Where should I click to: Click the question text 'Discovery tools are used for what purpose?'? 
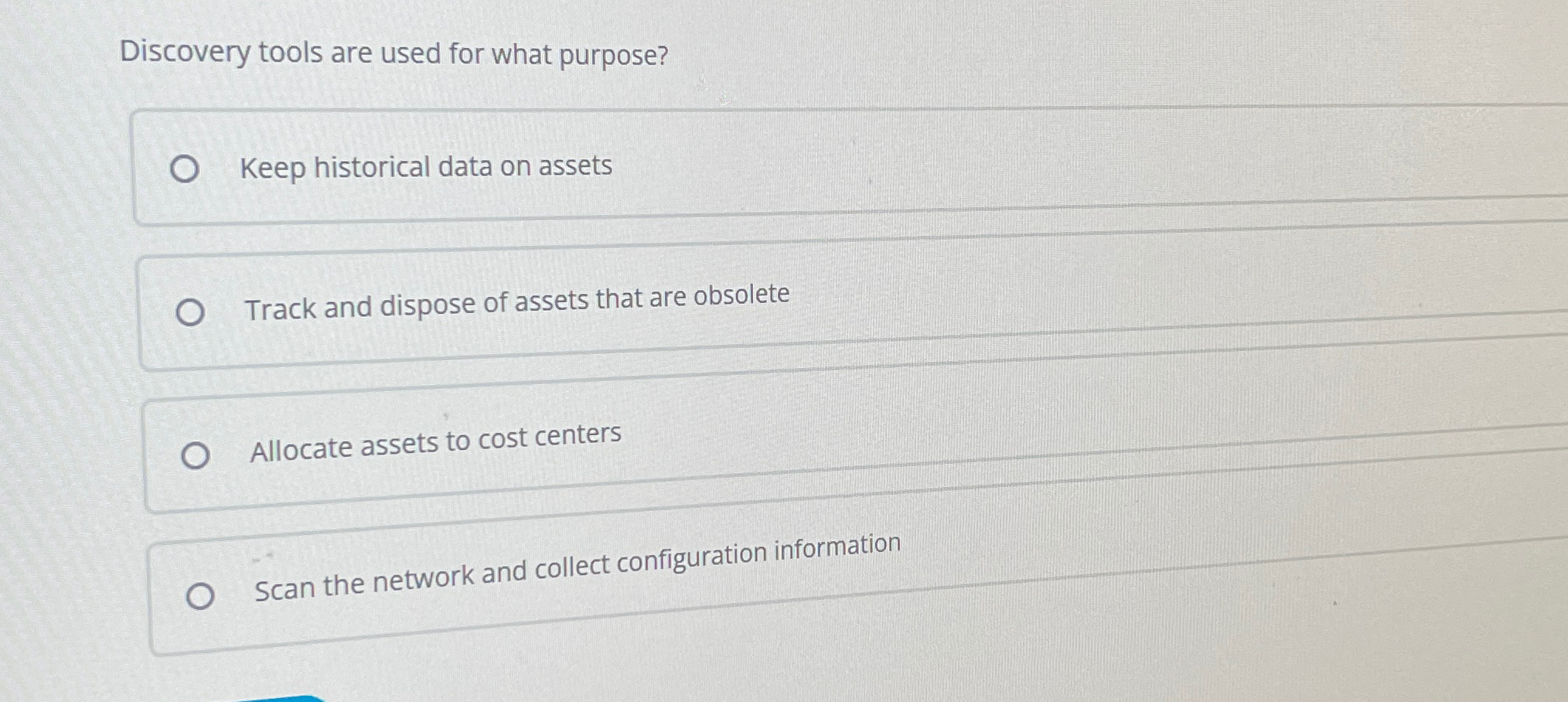[x=394, y=54]
